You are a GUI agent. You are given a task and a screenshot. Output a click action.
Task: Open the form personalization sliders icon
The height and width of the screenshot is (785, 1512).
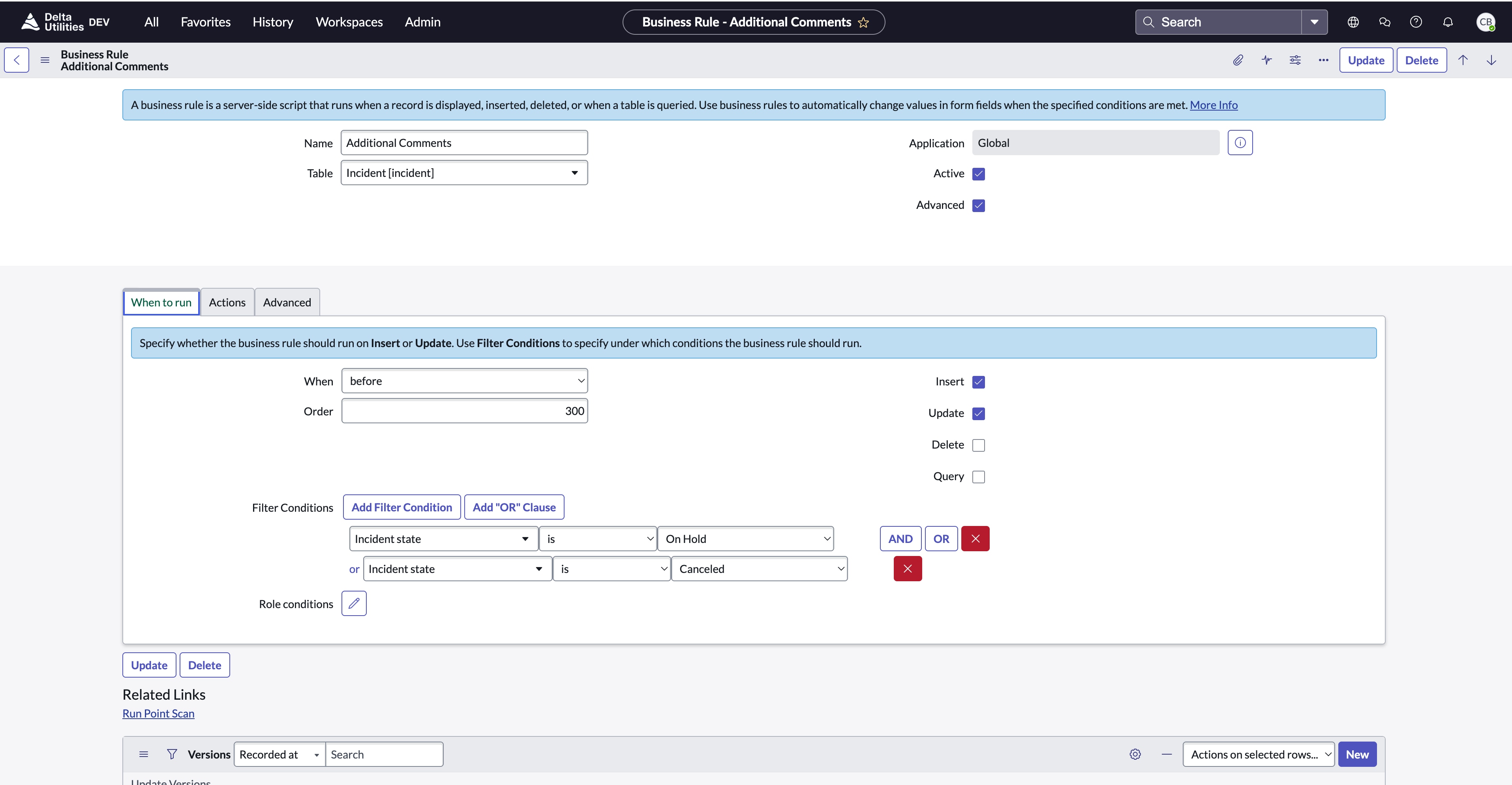tap(1295, 60)
